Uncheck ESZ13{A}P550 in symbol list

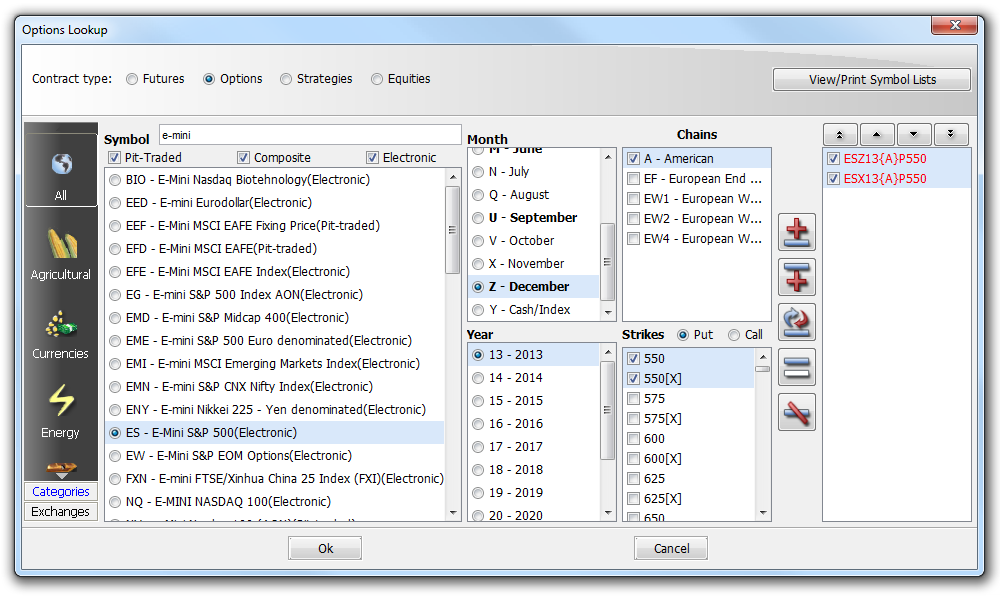834,159
